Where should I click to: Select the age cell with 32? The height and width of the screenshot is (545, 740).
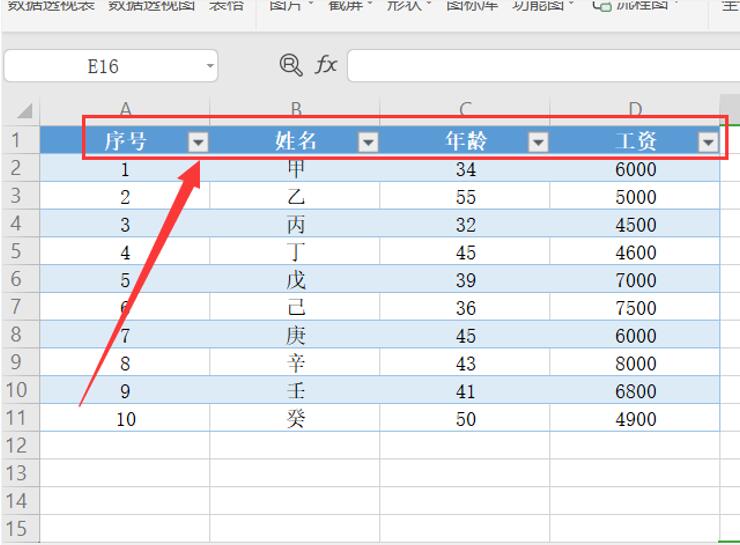[465, 224]
